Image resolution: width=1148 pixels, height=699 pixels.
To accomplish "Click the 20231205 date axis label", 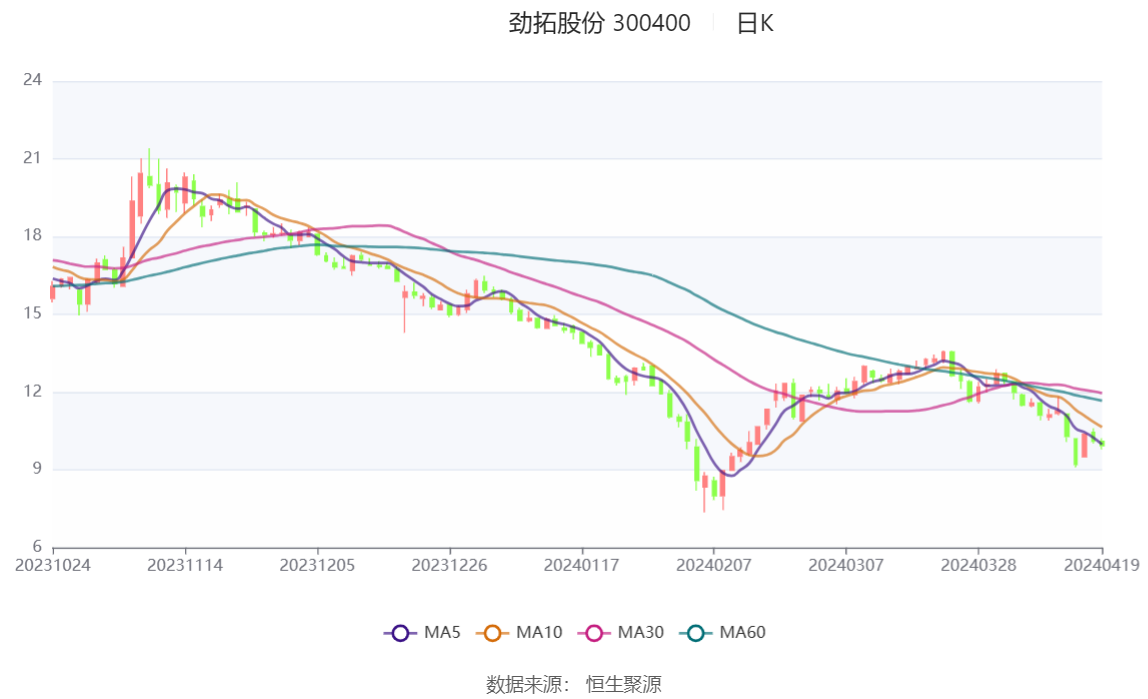I will pyautogui.click(x=318, y=565).
